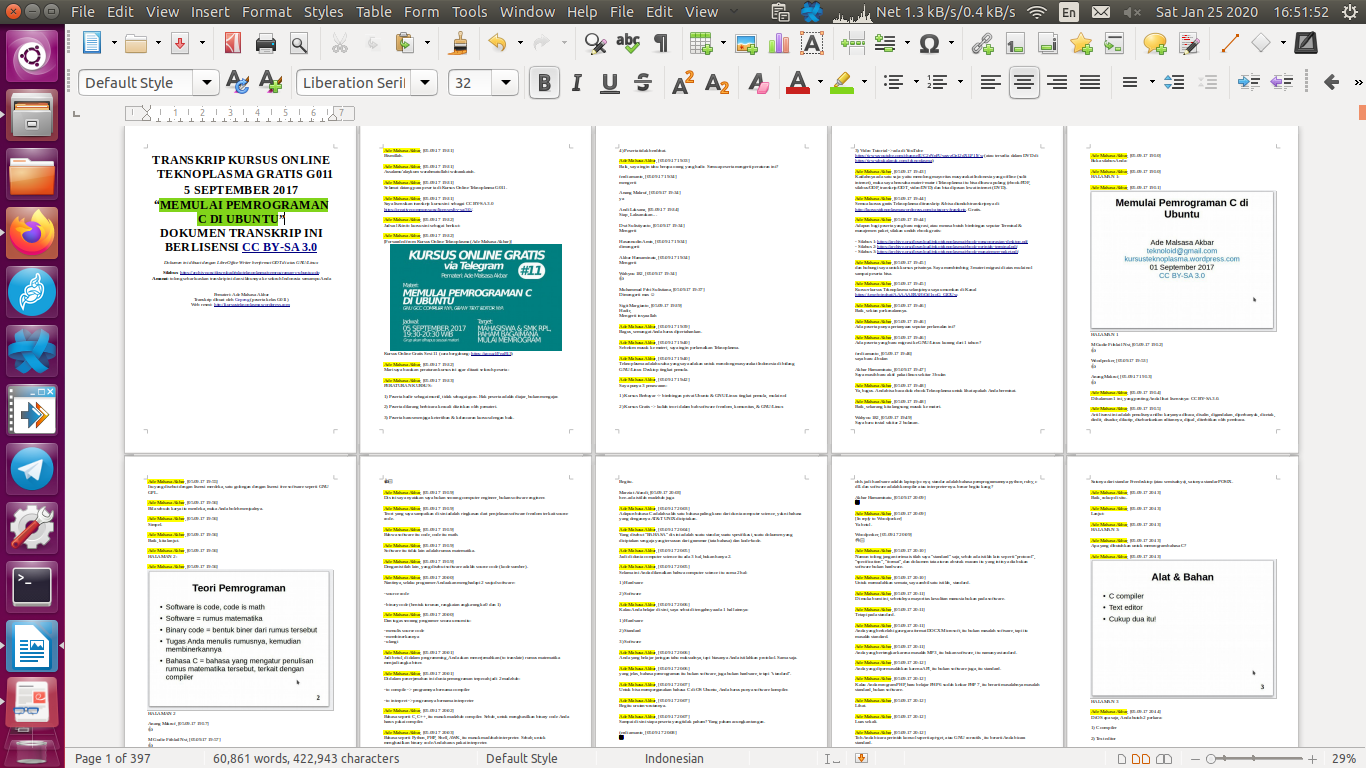1366x768 pixels.
Task: Open the Liberation Serif font name dropdown
Action: [x=426, y=83]
